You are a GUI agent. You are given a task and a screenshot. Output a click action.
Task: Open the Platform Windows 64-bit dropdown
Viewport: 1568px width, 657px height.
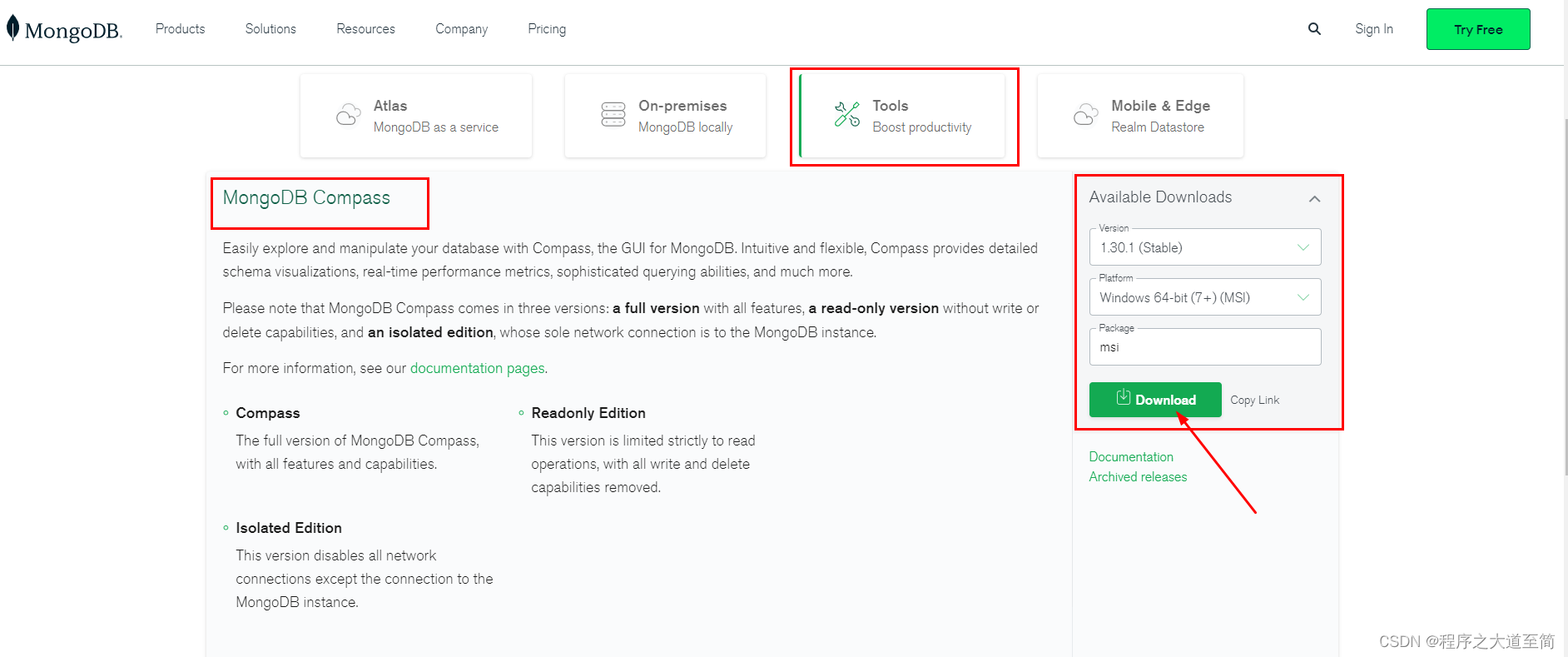[x=1205, y=297]
